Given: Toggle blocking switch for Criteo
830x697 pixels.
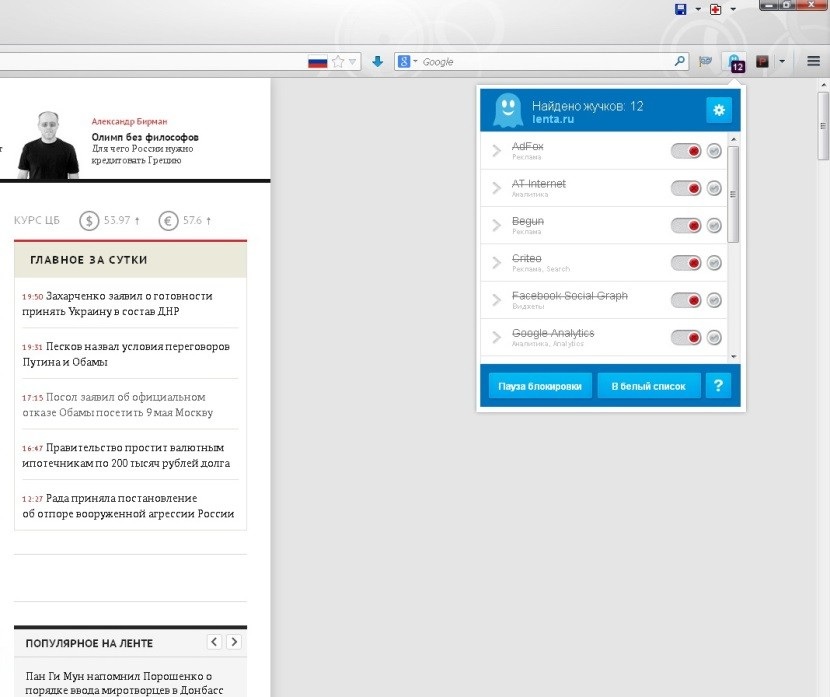Looking at the screenshot, I should (x=686, y=262).
